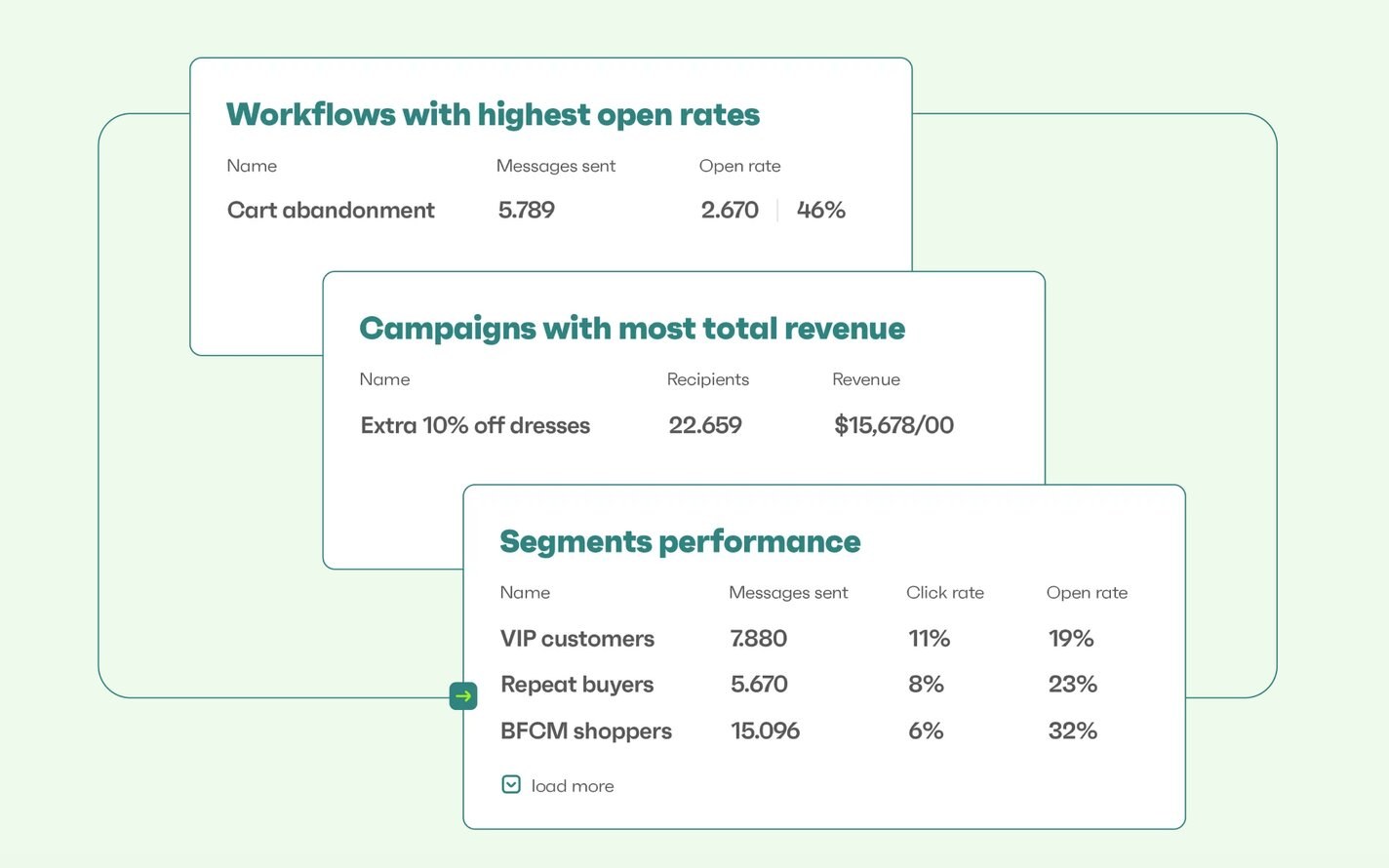The height and width of the screenshot is (868, 1389).
Task: Click the 2.670 open count value
Action: (x=730, y=210)
